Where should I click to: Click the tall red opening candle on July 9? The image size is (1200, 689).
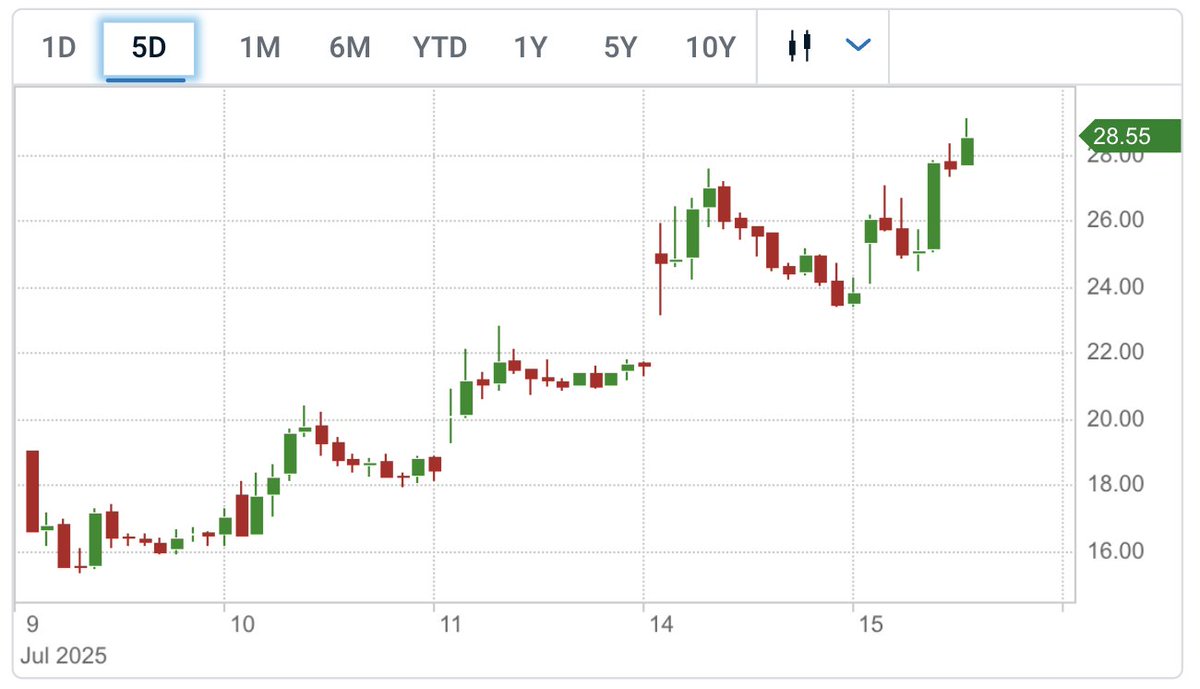32,491
